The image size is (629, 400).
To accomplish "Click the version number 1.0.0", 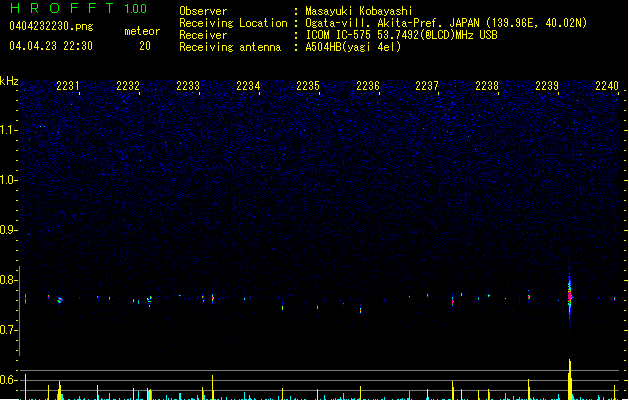I will click(135, 8).
